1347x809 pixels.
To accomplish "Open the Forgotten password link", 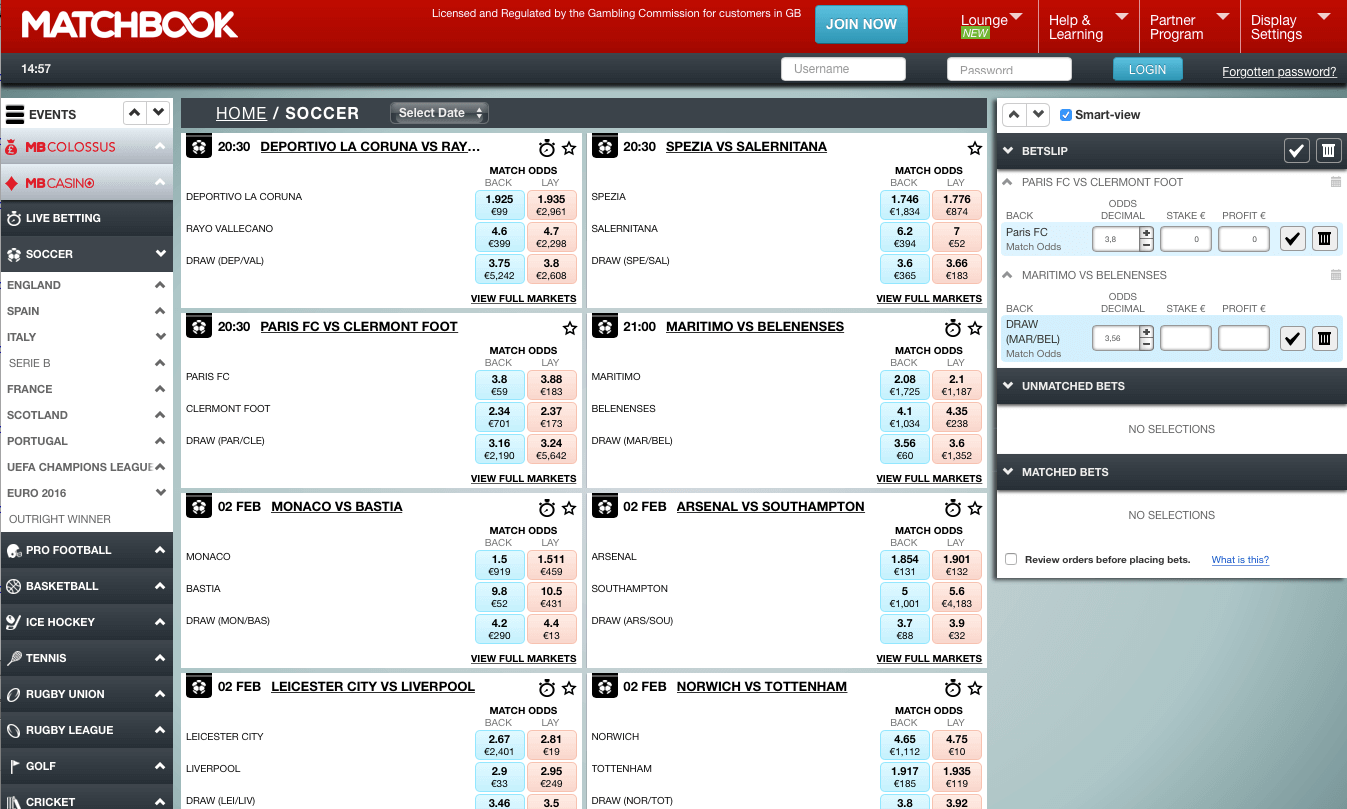I will tap(1279, 72).
